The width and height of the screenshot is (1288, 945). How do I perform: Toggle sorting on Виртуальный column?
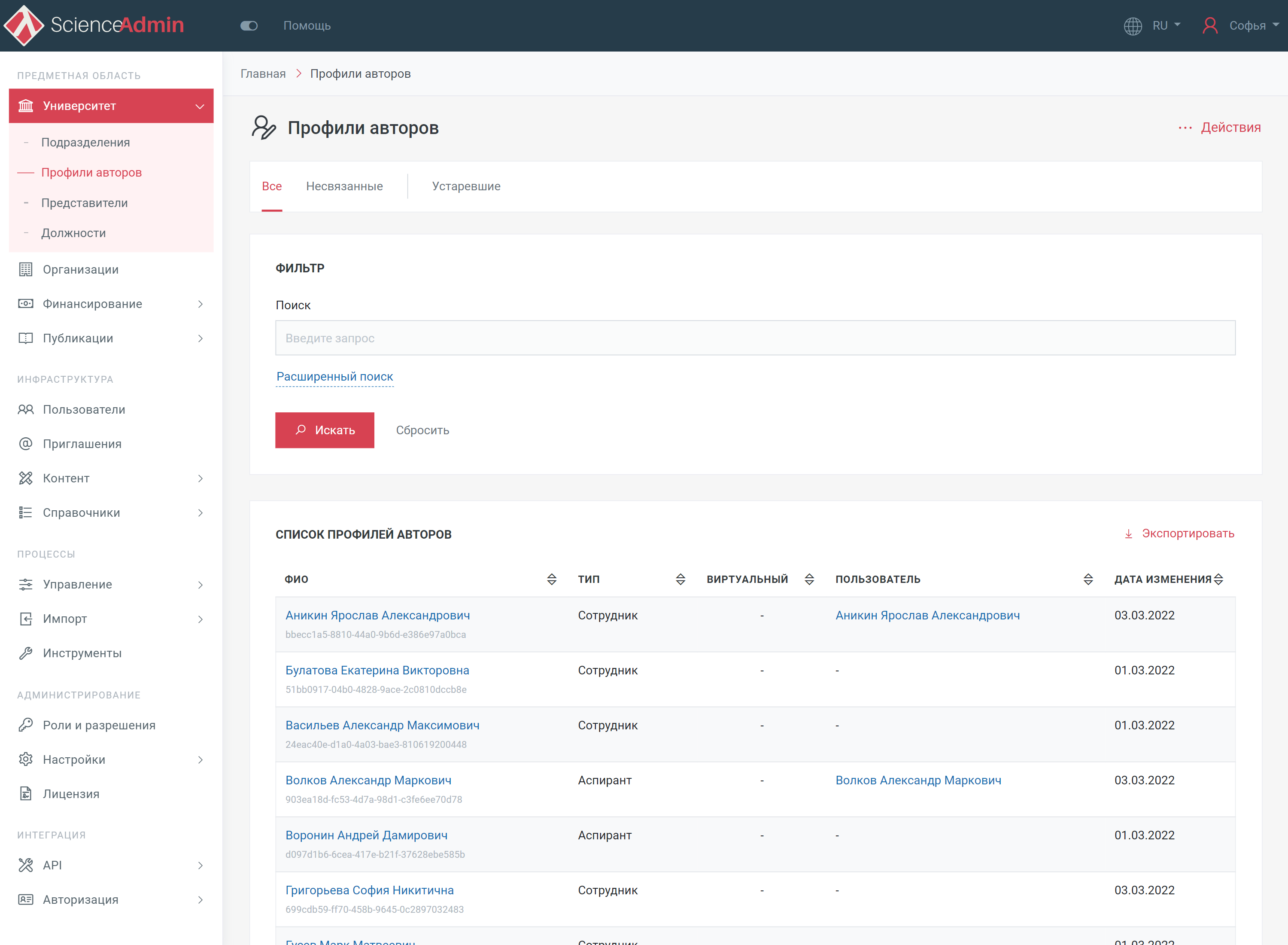pyautogui.click(x=809, y=579)
